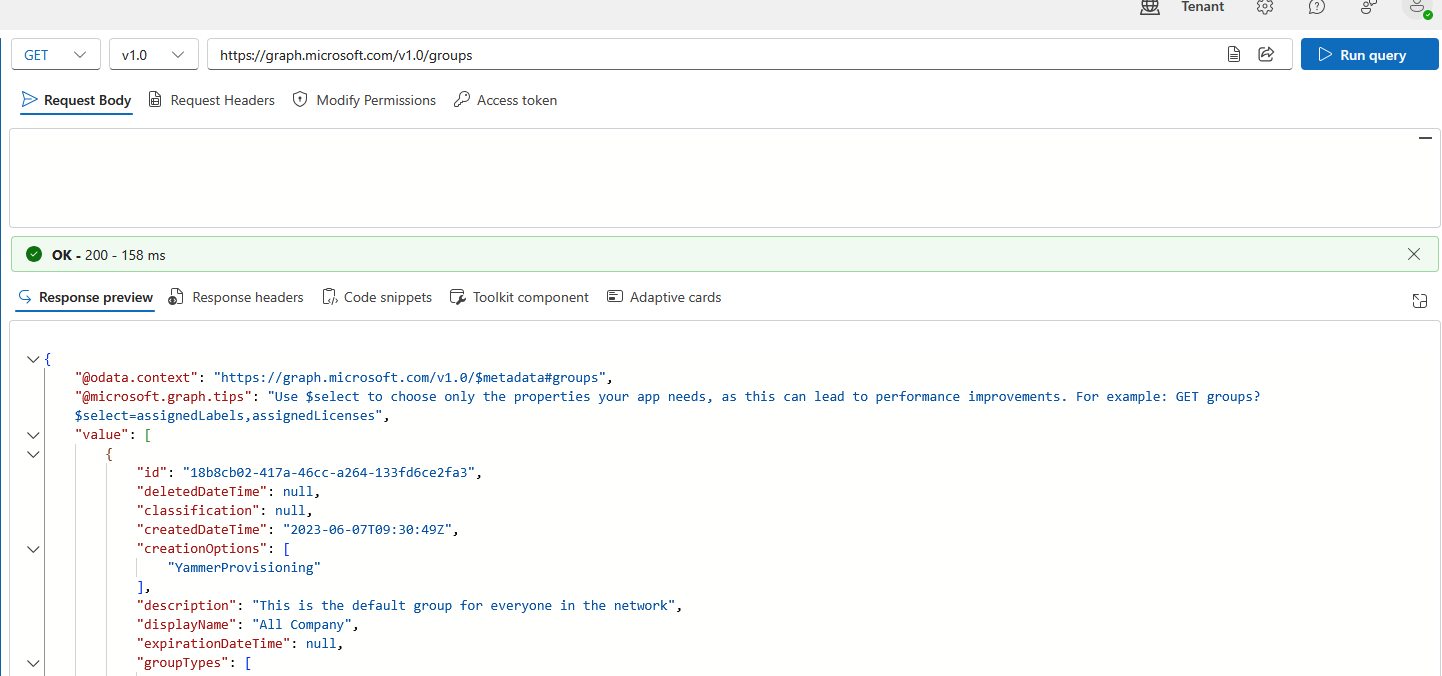Click the "All Company" displayName value
The image size is (1442, 676).
pyautogui.click(x=302, y=625)
